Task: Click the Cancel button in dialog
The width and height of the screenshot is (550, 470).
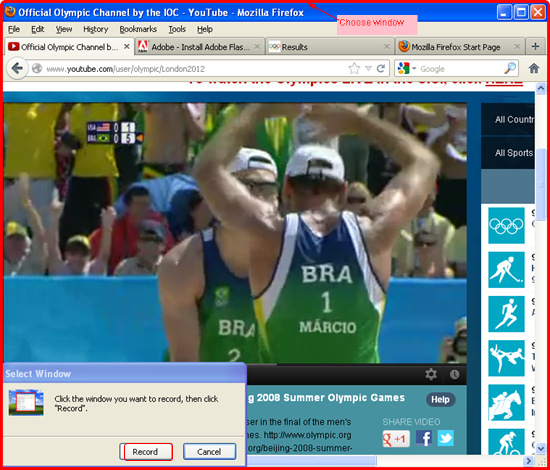Action: click(209, 452)
